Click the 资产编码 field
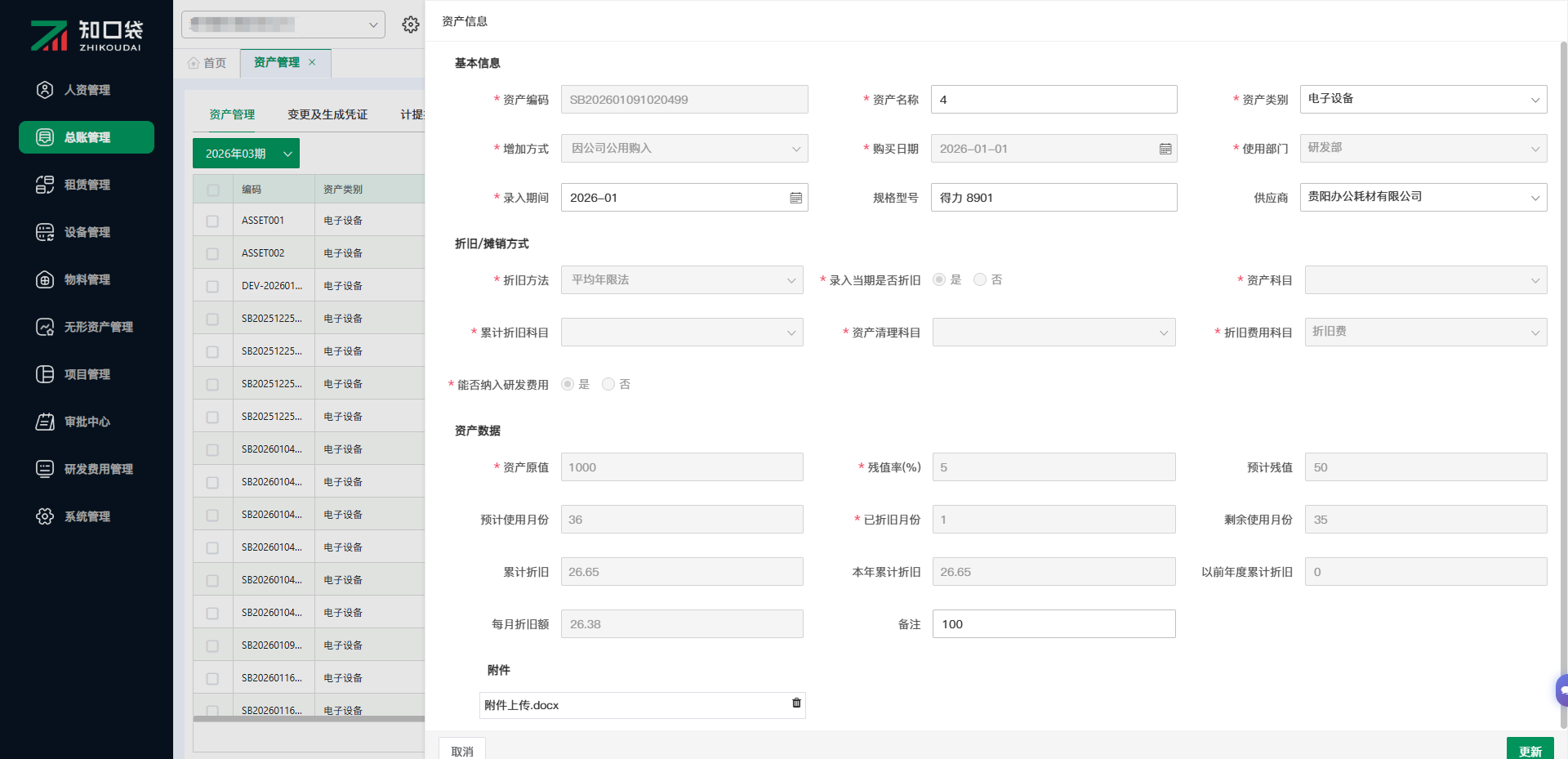The width and height of the screenshot is (1568, 759). coord(684,99)
